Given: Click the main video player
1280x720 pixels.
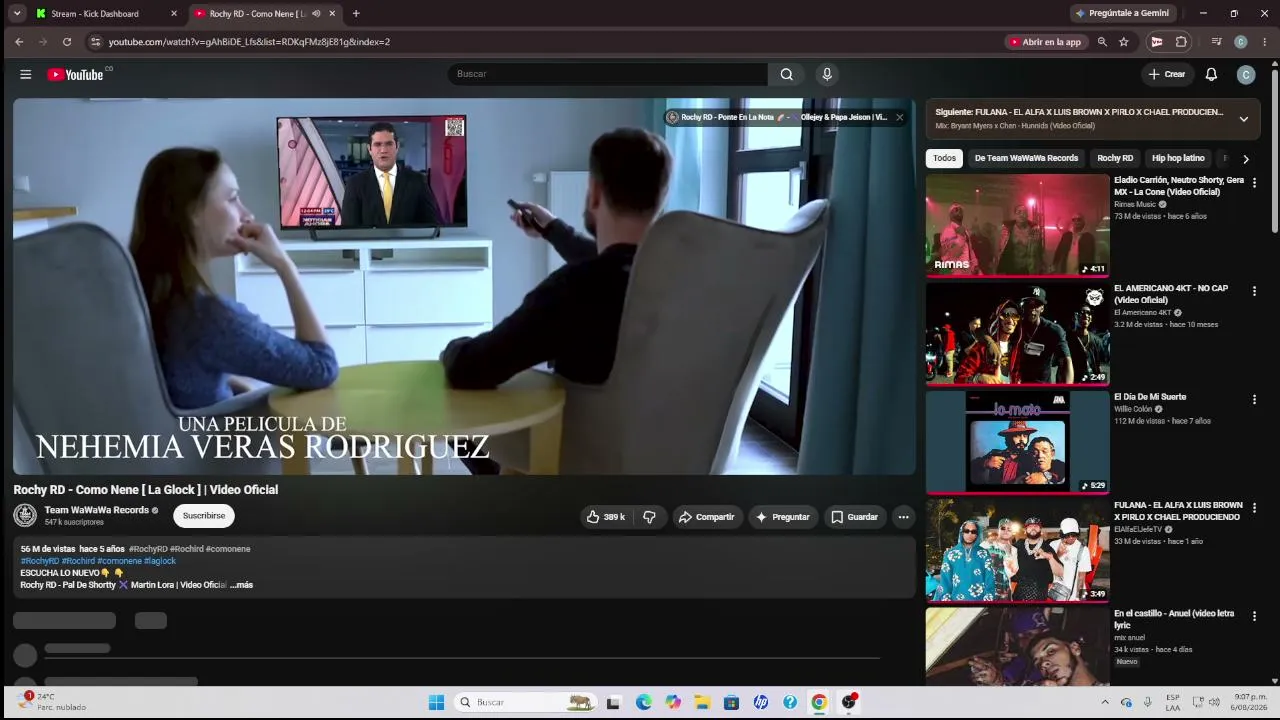Looking at the screenshot, I should pos(464,286).
